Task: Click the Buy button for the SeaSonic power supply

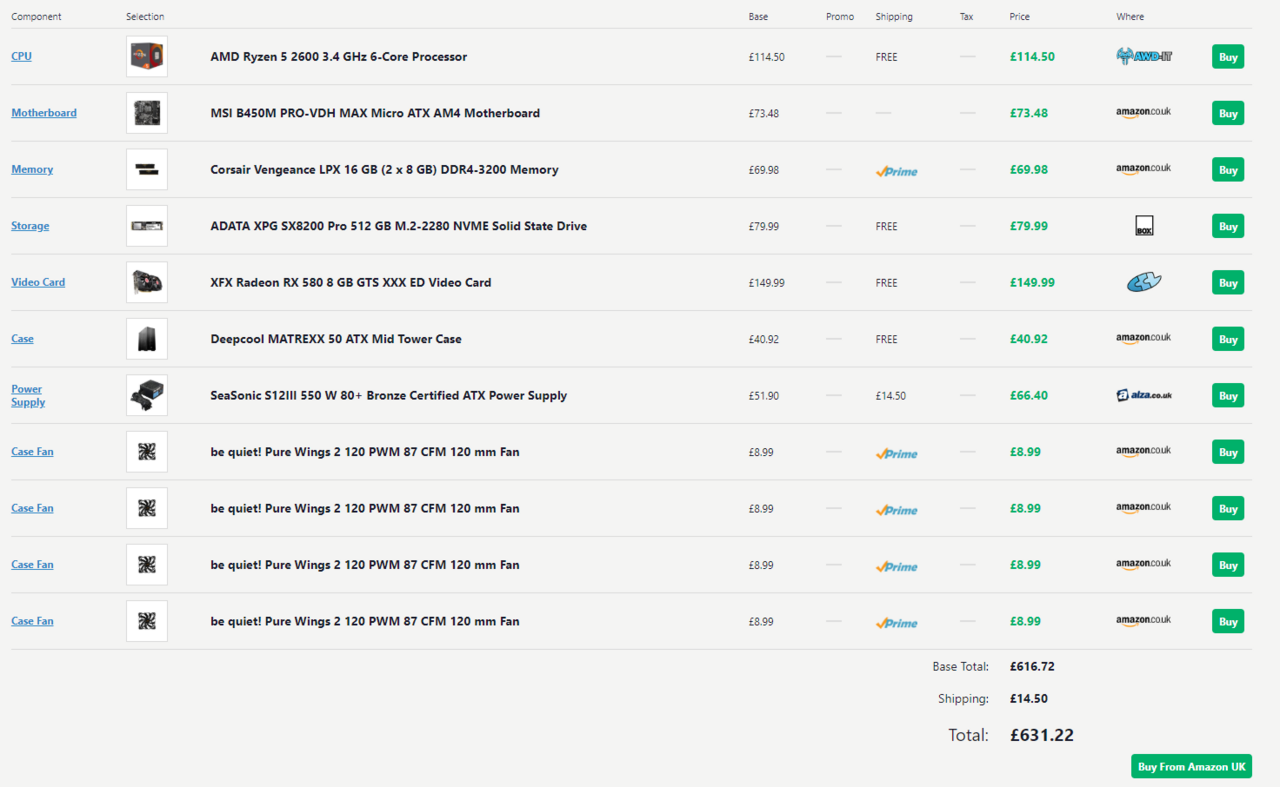Action: [x=1228, y=396]
